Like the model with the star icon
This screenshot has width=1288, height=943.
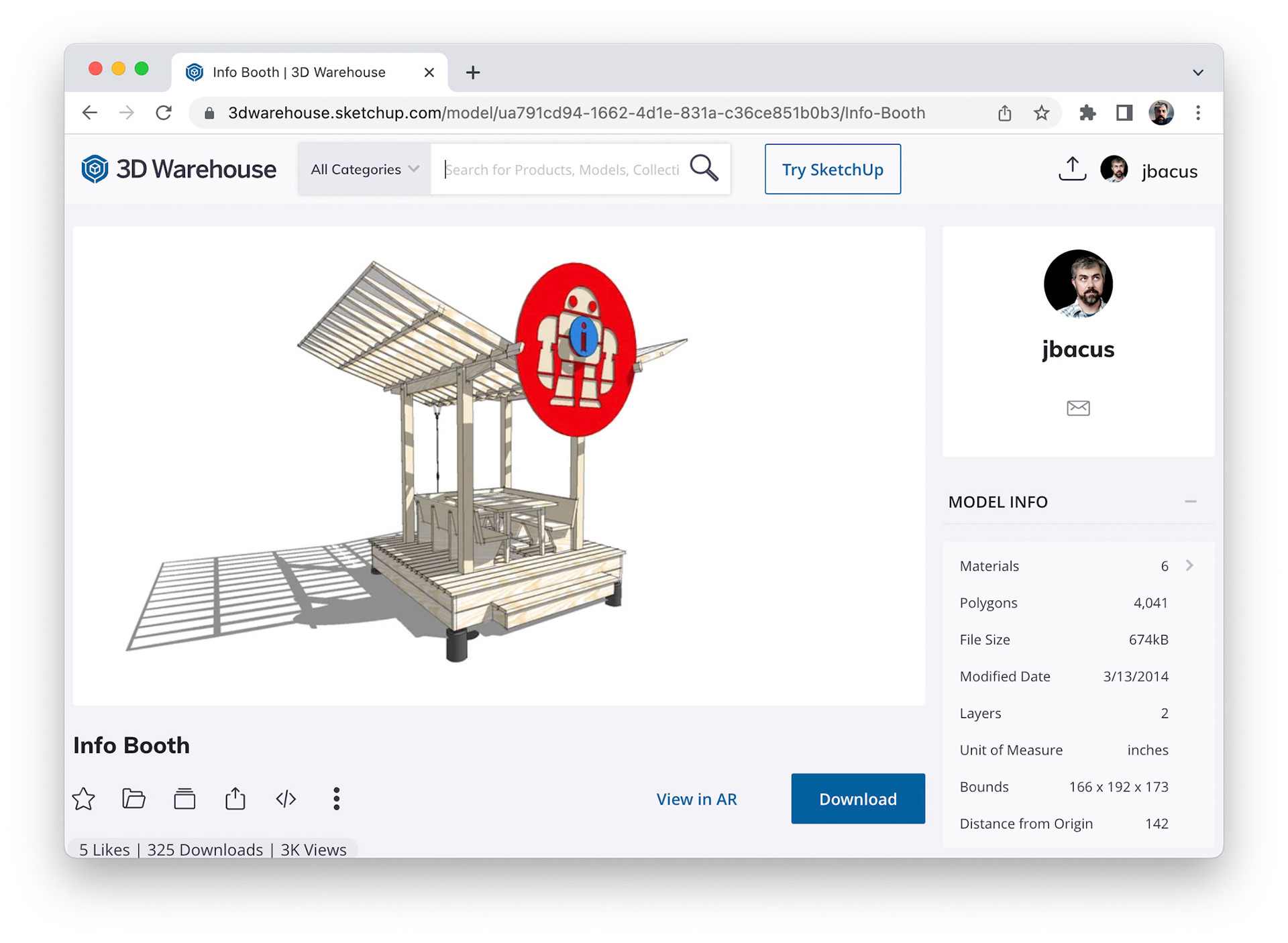click(x=84, y=798)
